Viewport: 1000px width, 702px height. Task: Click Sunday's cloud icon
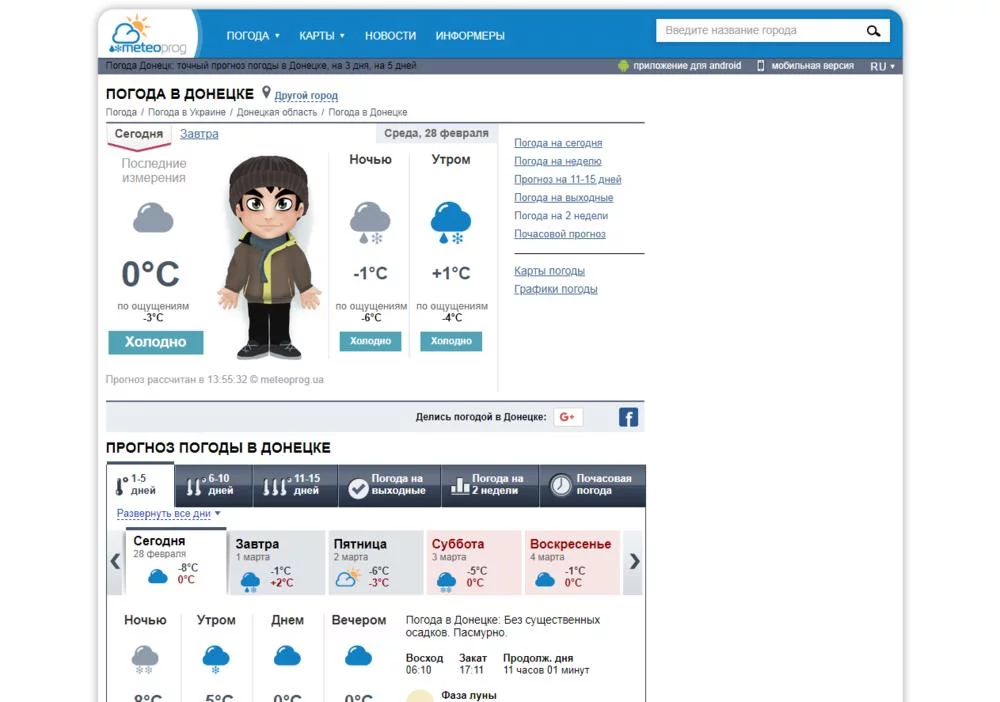[545, 579]
